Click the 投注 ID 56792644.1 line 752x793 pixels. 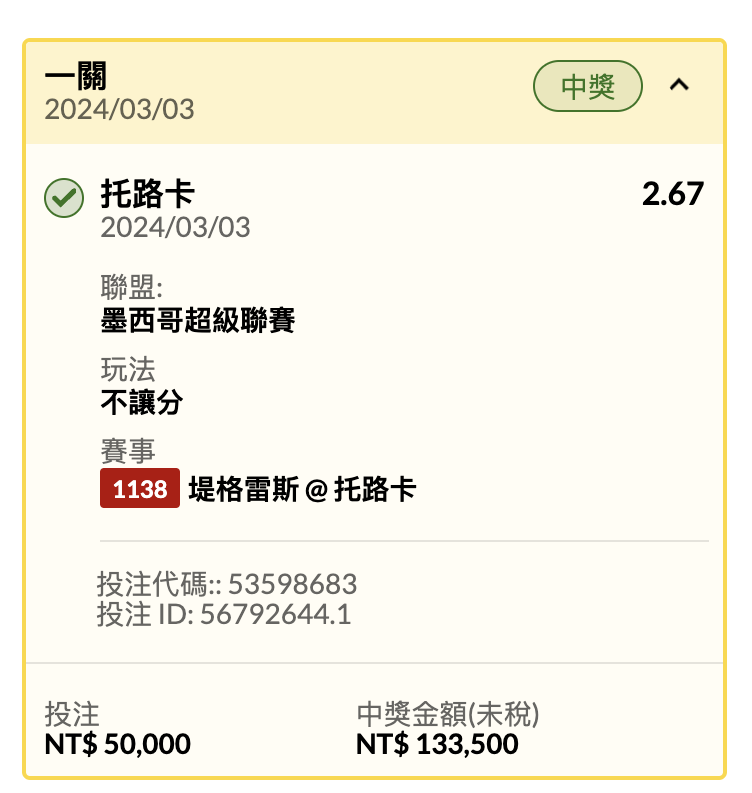(x=224, y=614)
